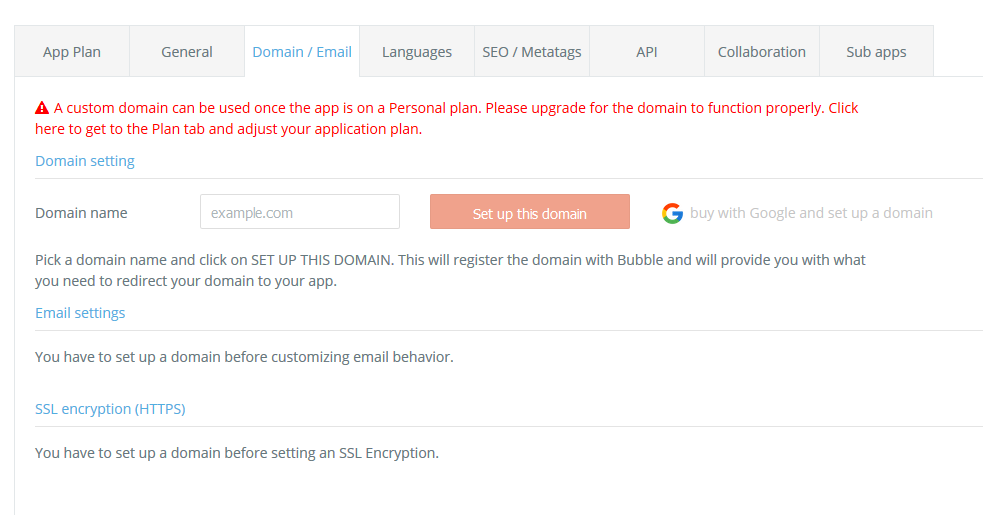Open the App Plan tab

72,51
